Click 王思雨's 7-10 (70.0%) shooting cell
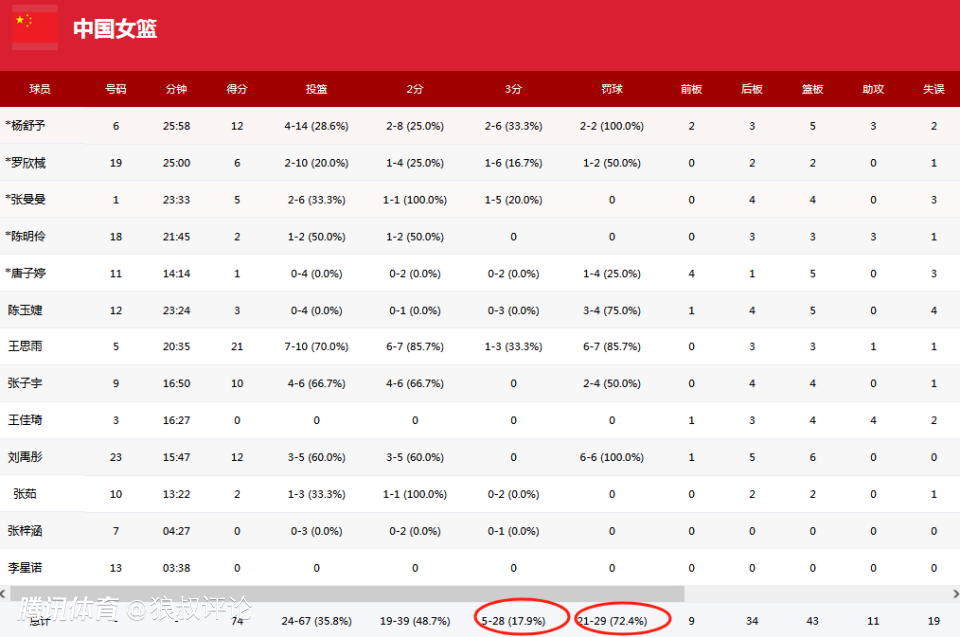This screenshot has width=960, height=637. pos(316,346)
